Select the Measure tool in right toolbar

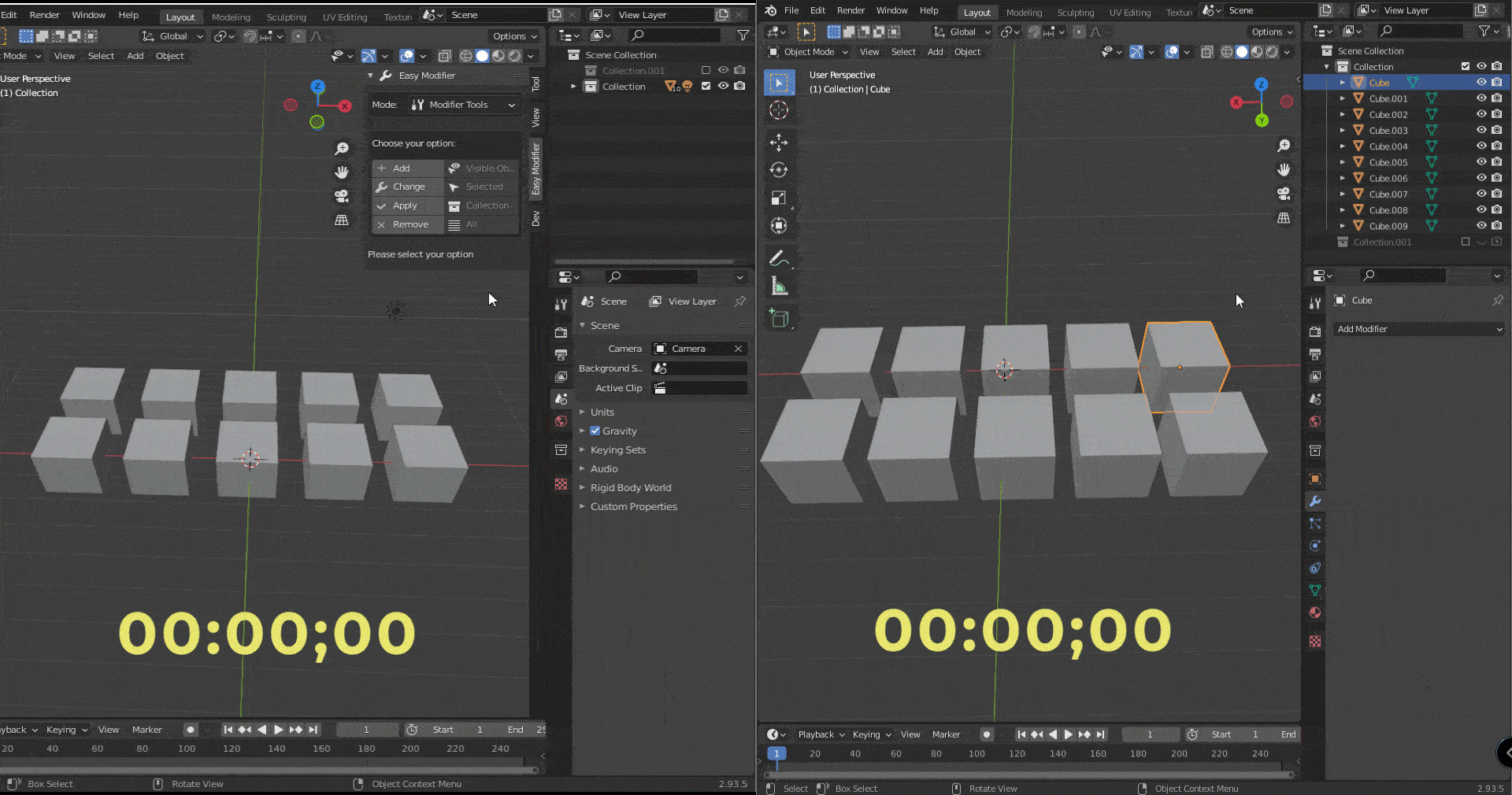click(x=779, y=287)
